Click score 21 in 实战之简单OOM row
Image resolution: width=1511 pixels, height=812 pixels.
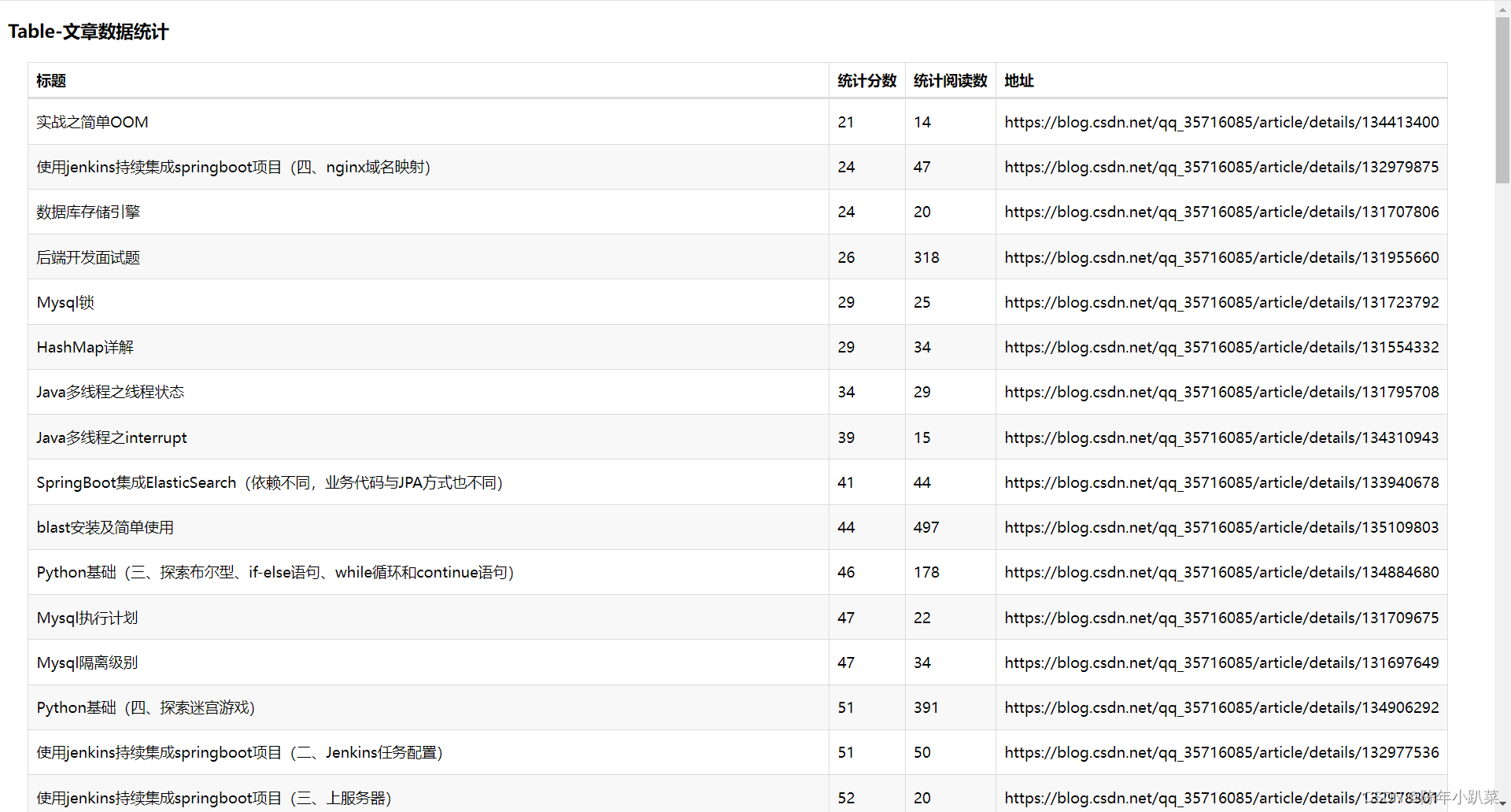[846, 122]
